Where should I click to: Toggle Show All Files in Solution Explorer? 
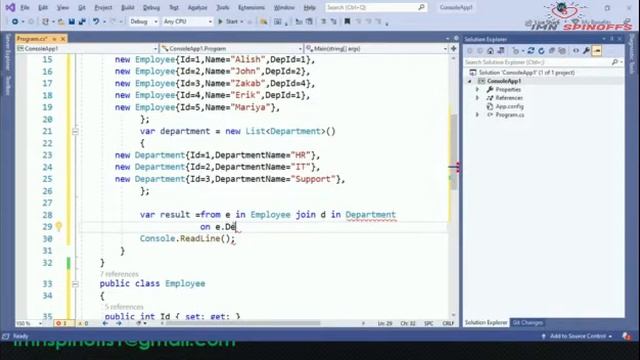(x=562, y=51)
